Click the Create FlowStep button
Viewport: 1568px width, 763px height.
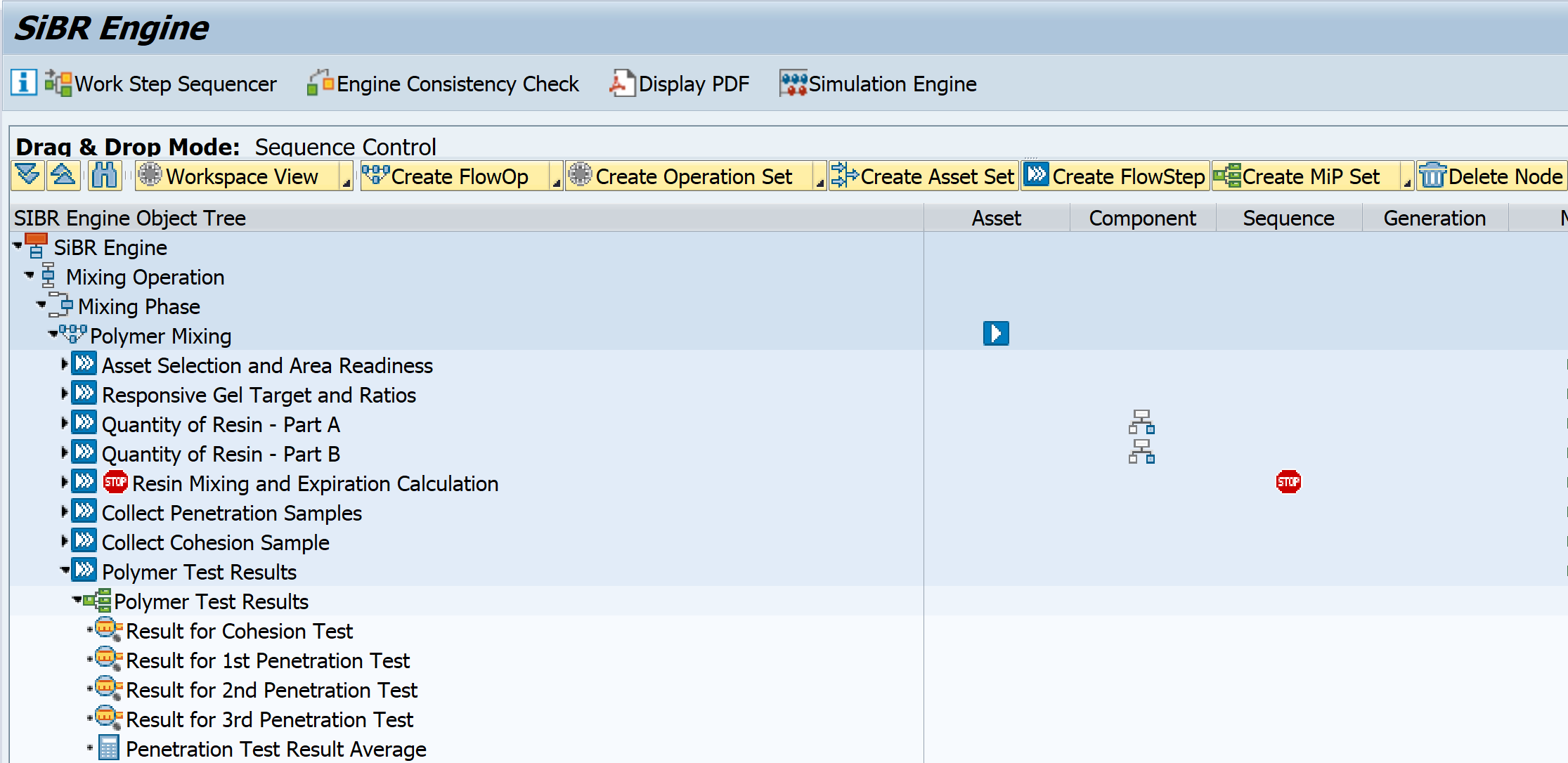(1115, 176)
